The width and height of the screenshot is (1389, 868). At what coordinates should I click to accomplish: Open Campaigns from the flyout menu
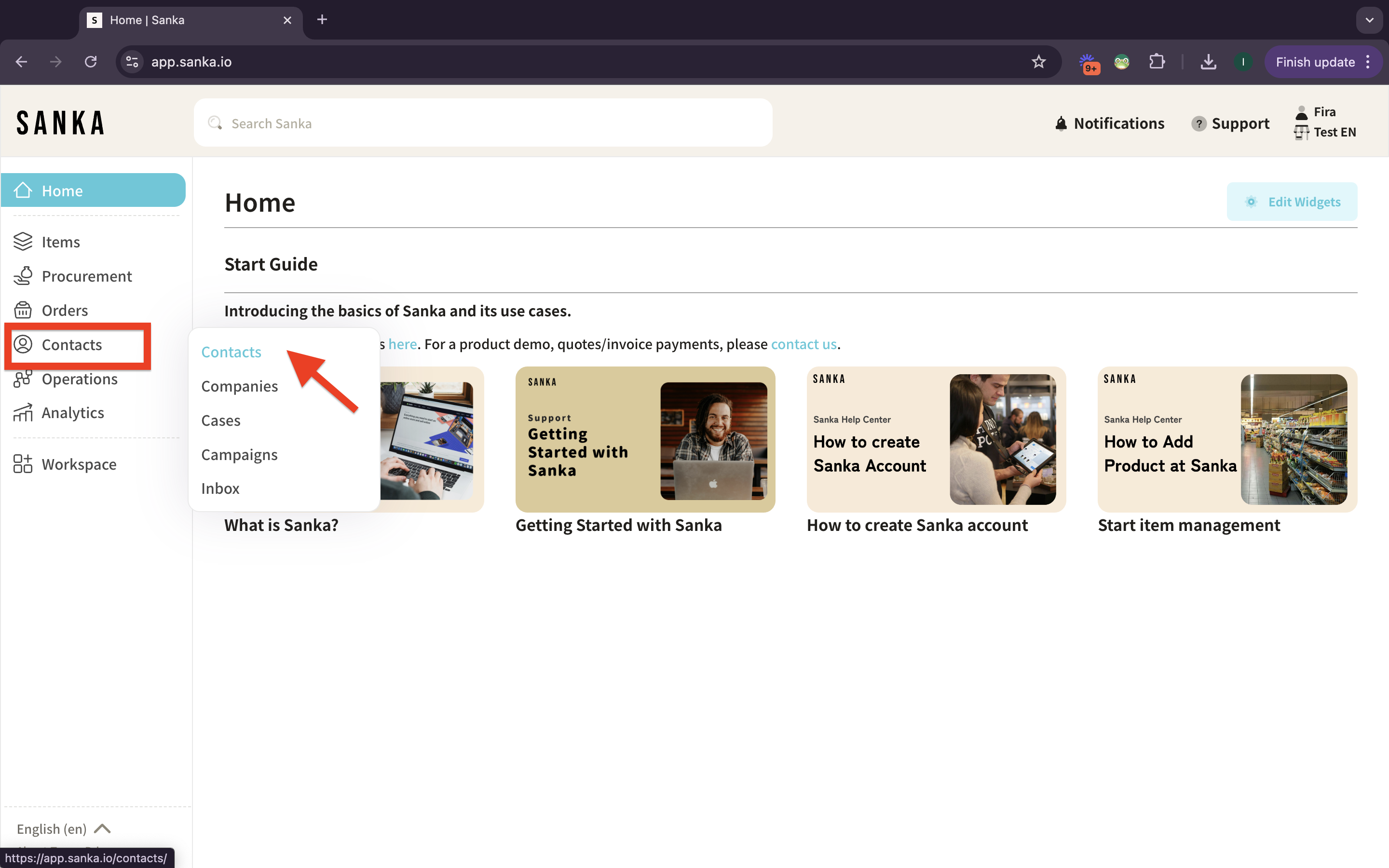(x=239, y=455)
